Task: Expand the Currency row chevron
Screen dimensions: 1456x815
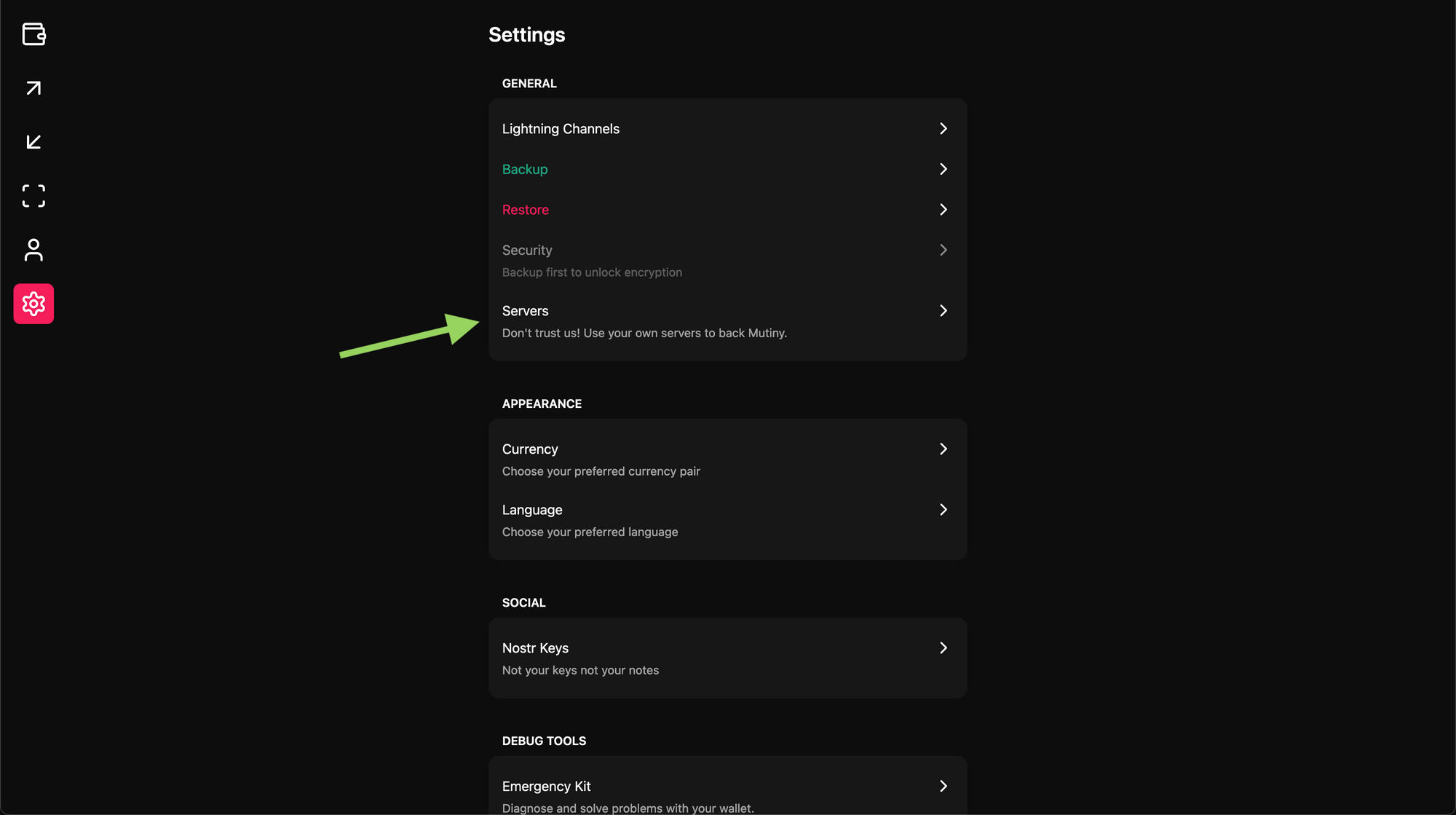Action: pos(943,449)
